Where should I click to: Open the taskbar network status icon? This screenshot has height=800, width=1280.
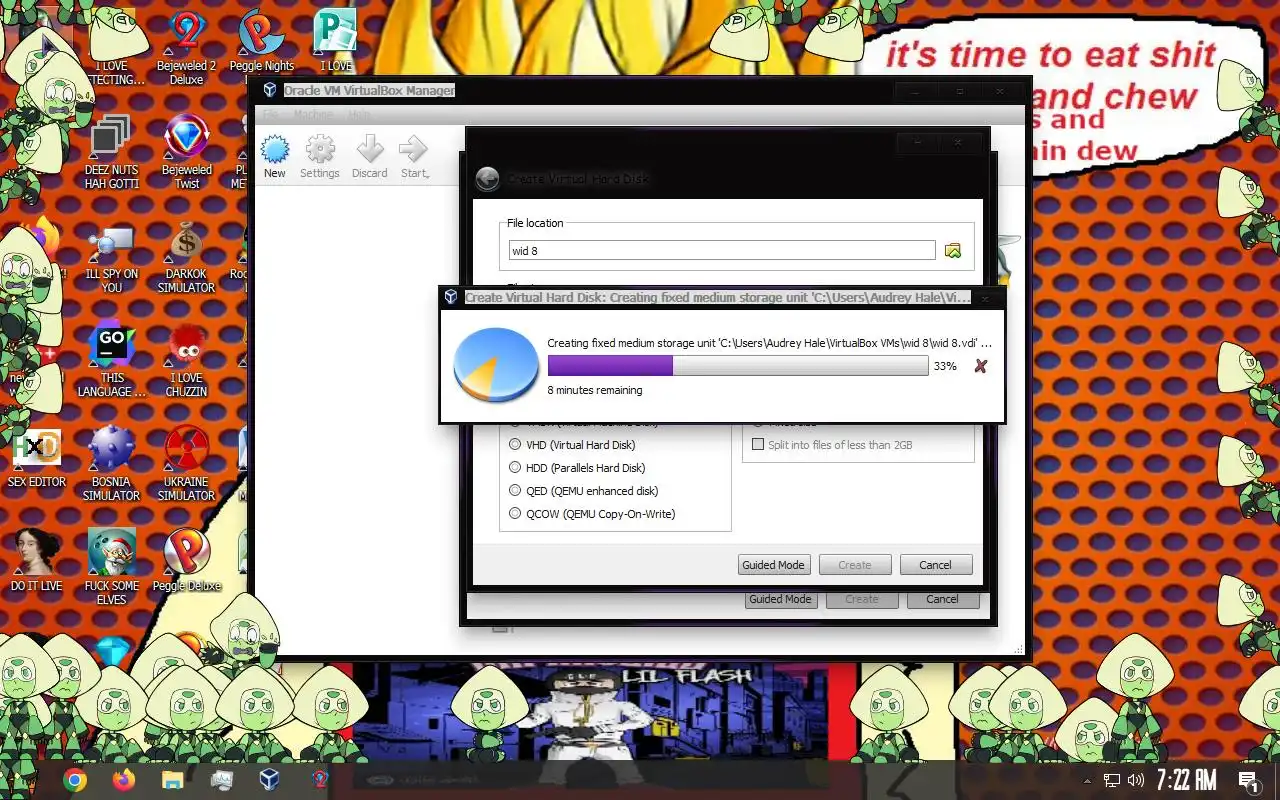[x=1111, y=780]
